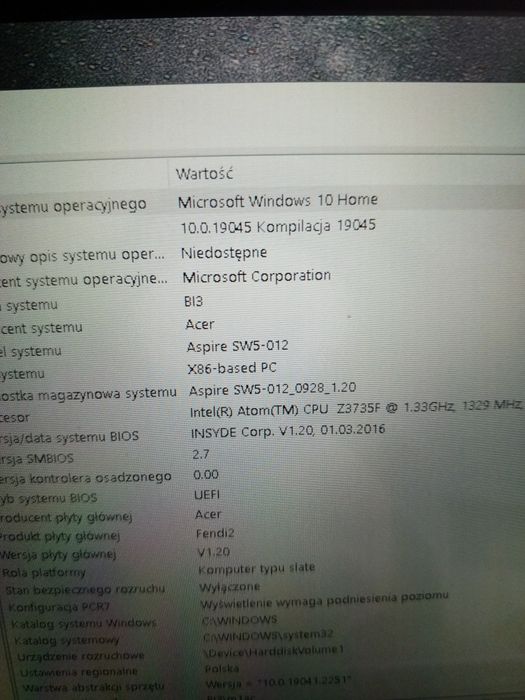This screenshot has height=700, width=525.
Task: Select the \Device\HarddiskVolume1 value
Action: tap(274, 650)
